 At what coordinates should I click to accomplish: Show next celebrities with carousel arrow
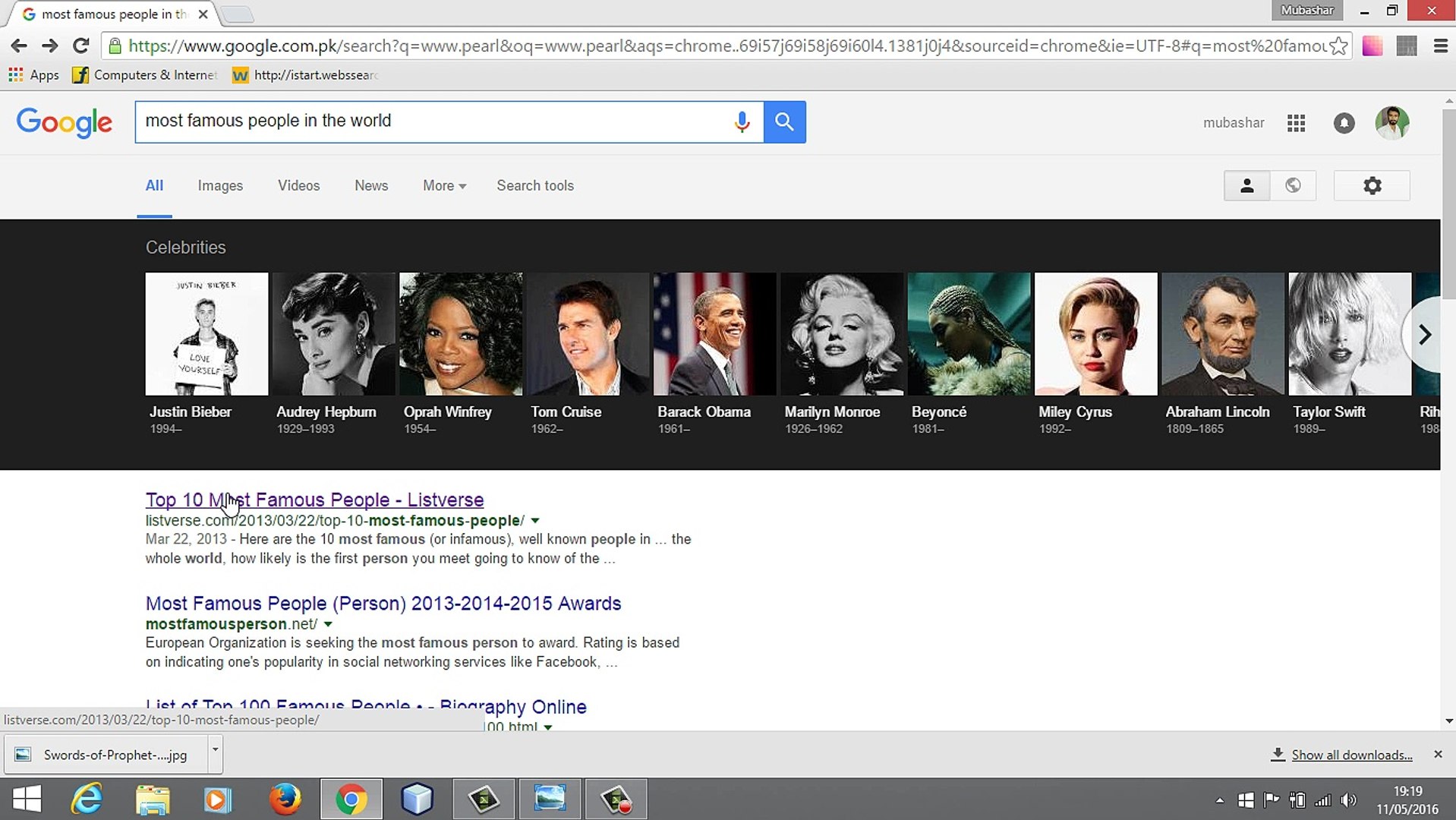(1424, 334)
